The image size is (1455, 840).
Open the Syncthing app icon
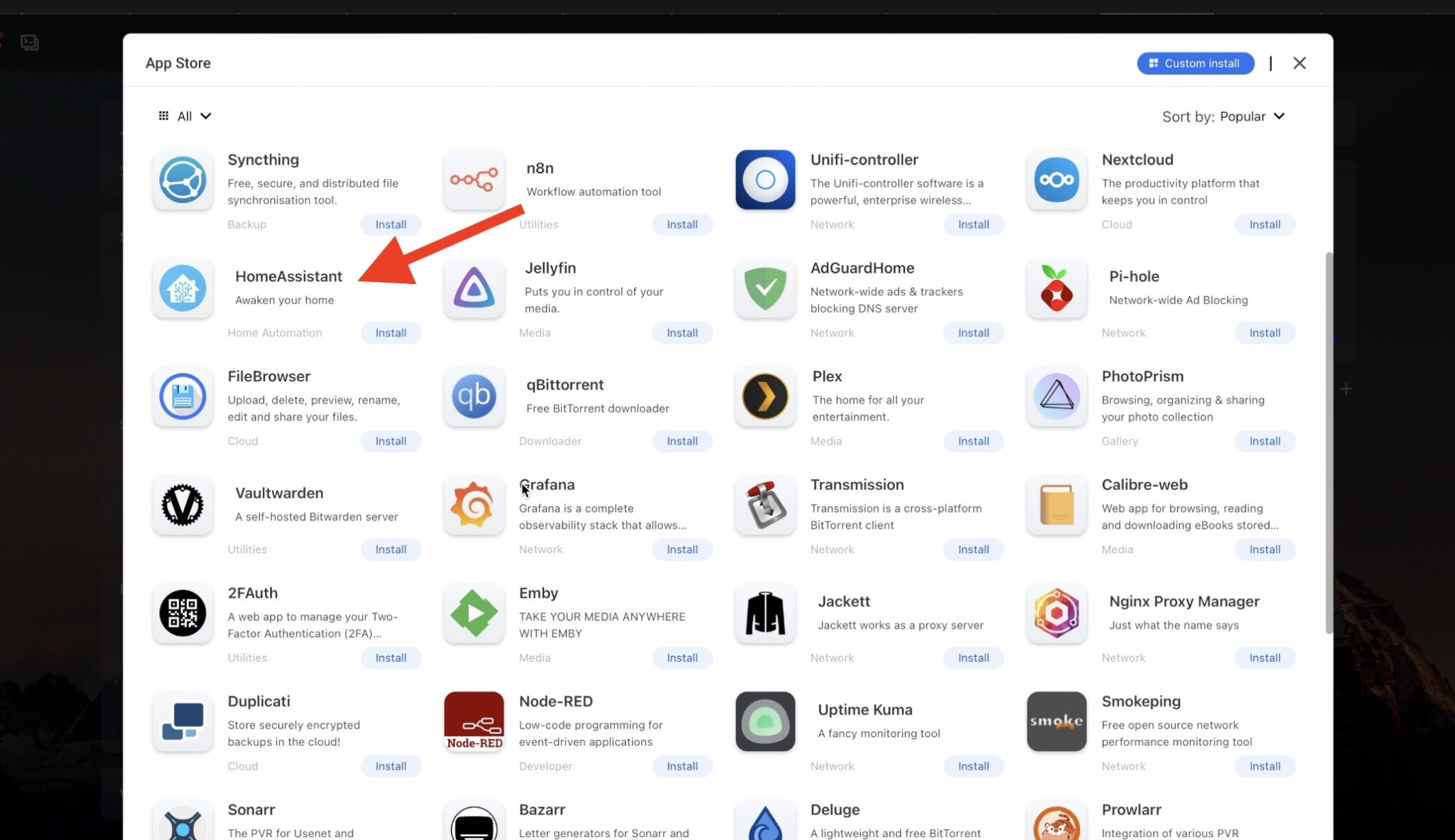(183, 180)
